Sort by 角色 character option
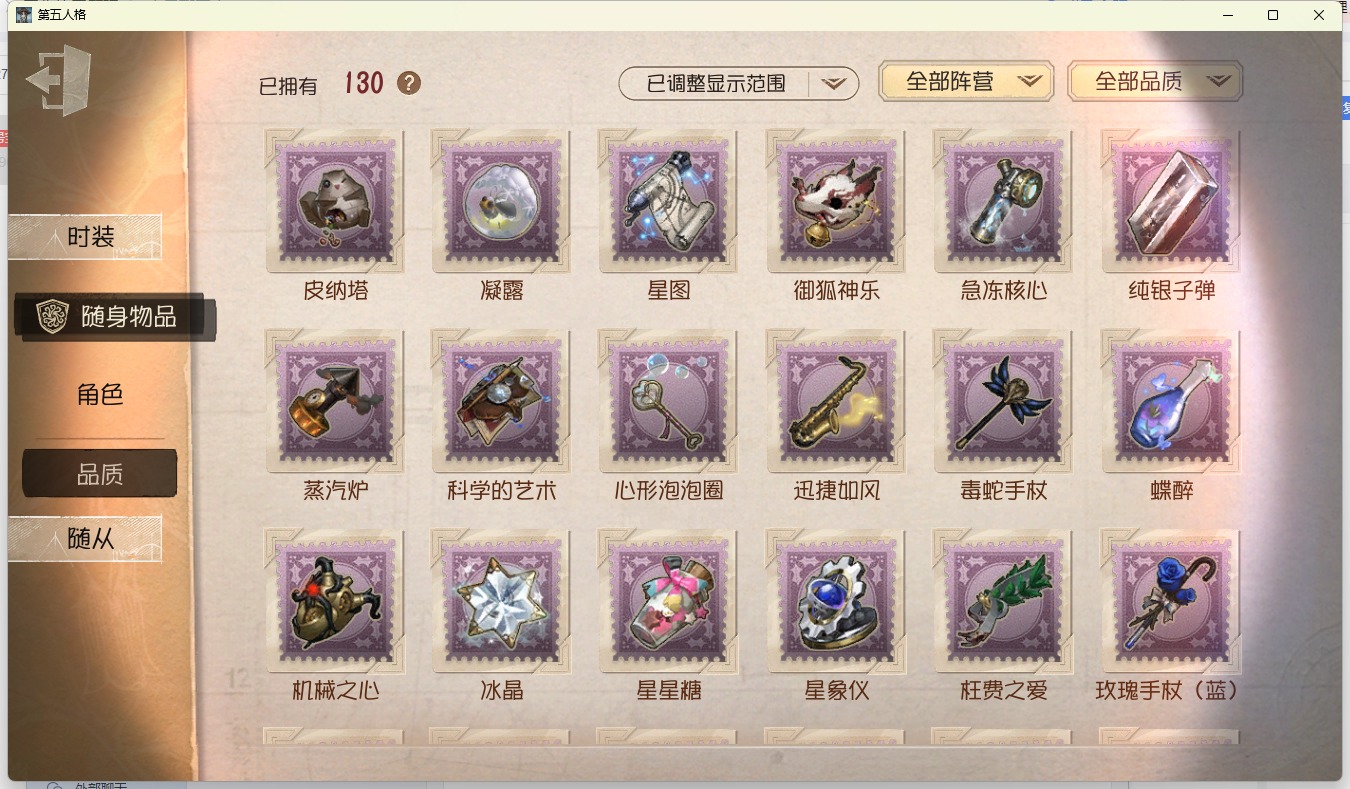 point(100,394)
